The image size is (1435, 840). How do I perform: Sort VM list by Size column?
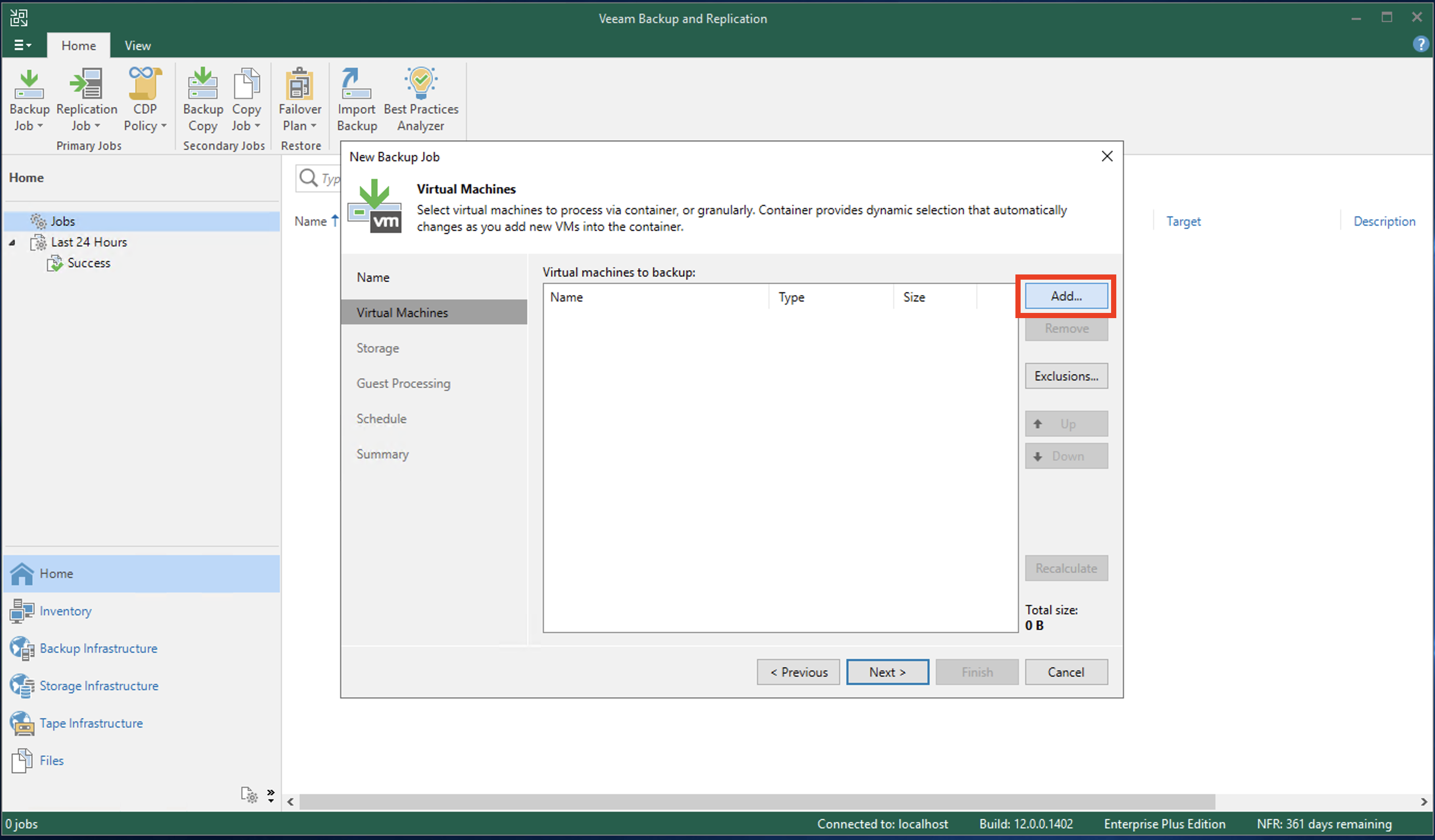(x=935, y=297)
